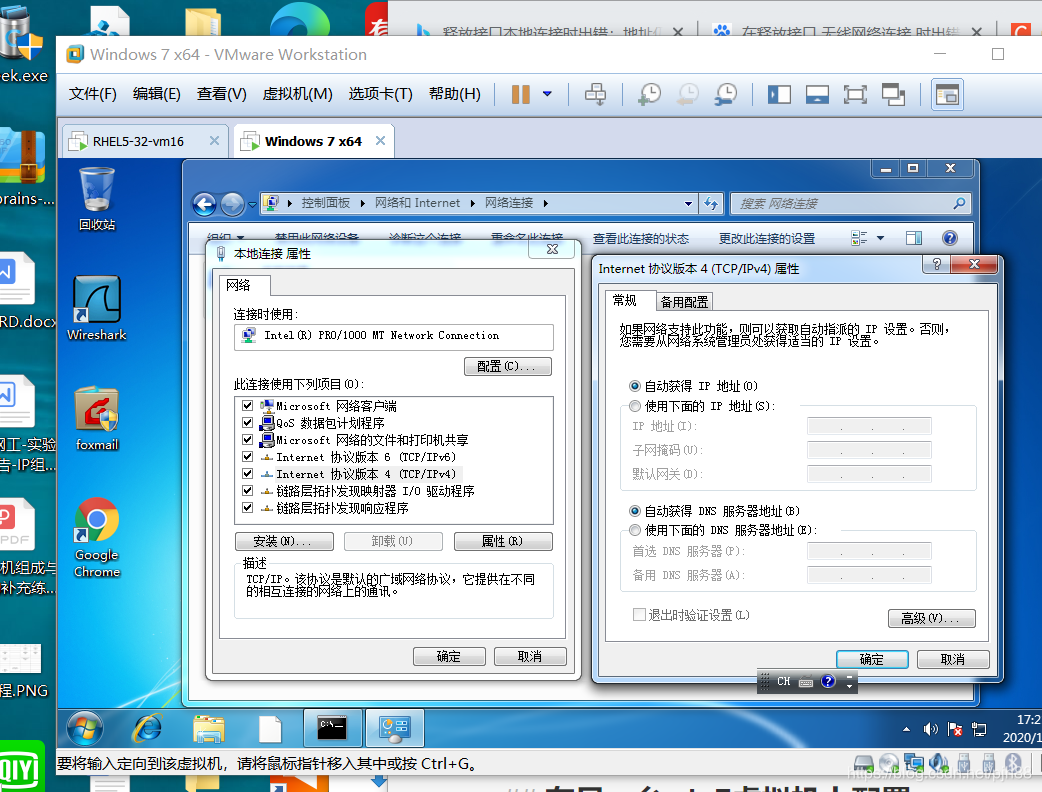Open the snapshot manager
The width and height of the screenshot is (1042, 792).
point(726,94)
